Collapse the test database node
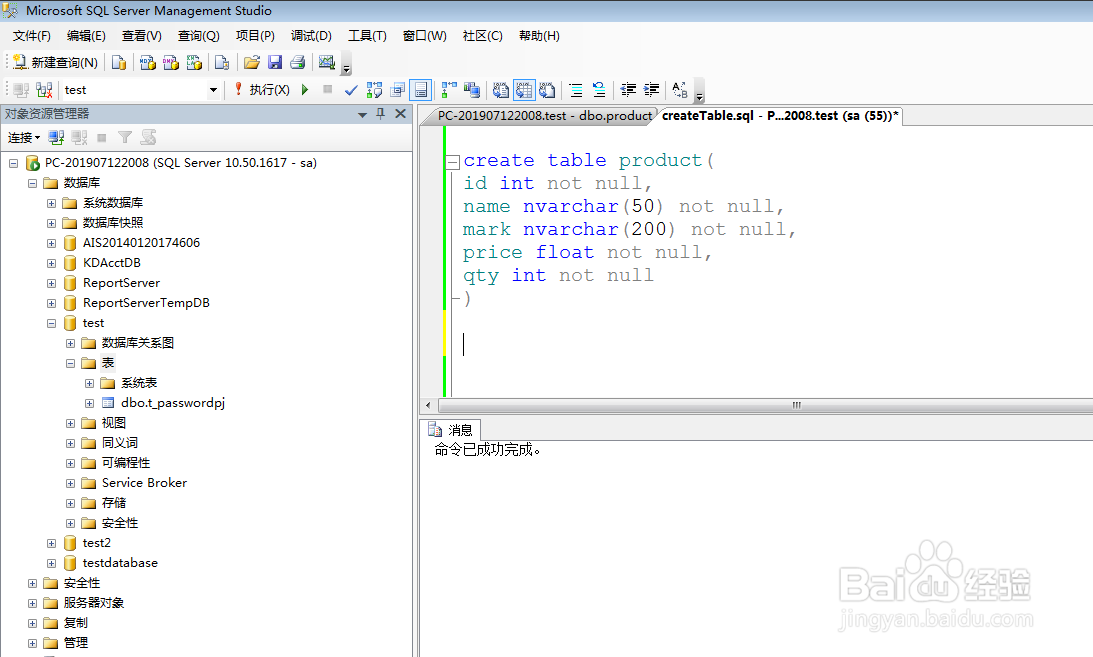The image size is (1093, 657). point(52,323)
